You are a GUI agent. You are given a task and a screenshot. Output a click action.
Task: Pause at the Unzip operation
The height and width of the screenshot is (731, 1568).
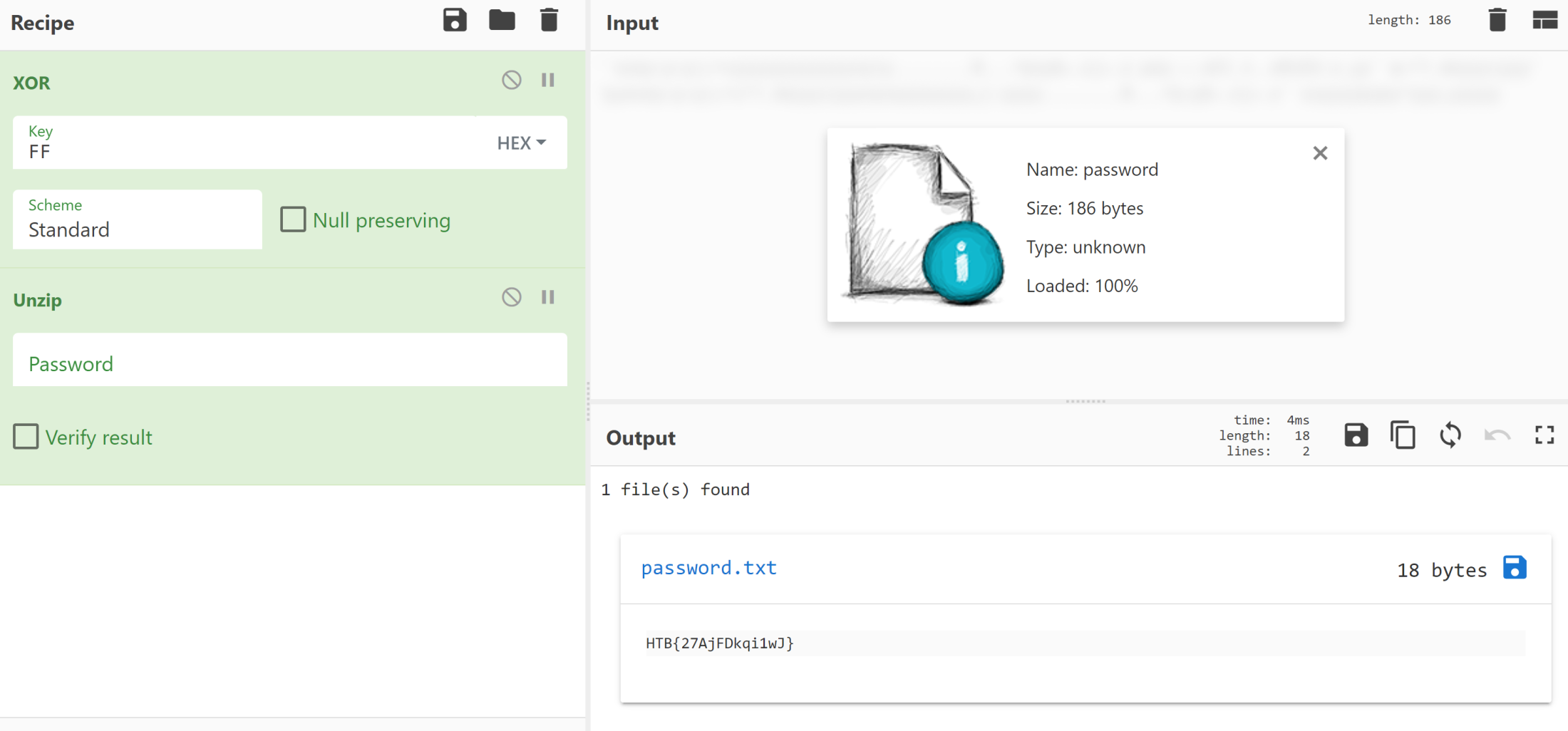pos(547,297)
